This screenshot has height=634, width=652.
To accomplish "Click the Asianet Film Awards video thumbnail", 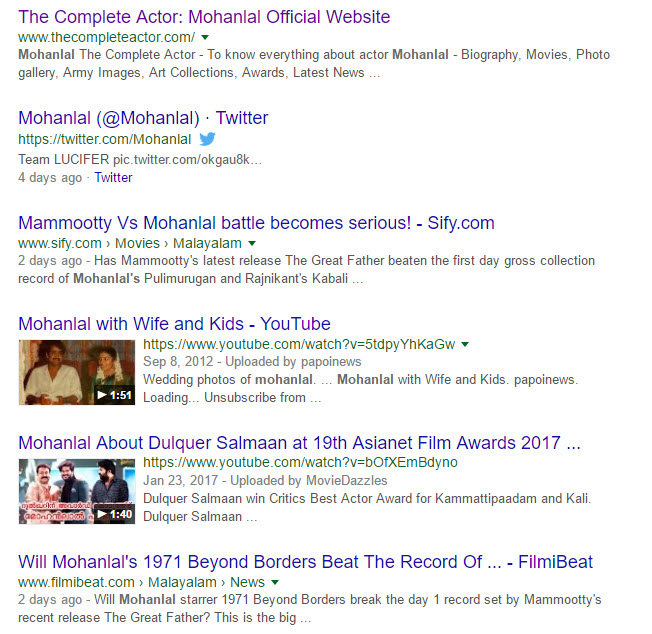I will [77, 491].
